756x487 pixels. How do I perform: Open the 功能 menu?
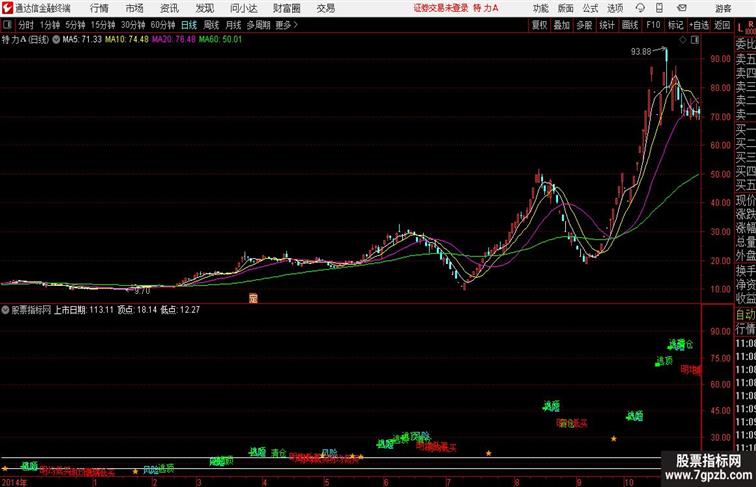(x=540, y=8)
